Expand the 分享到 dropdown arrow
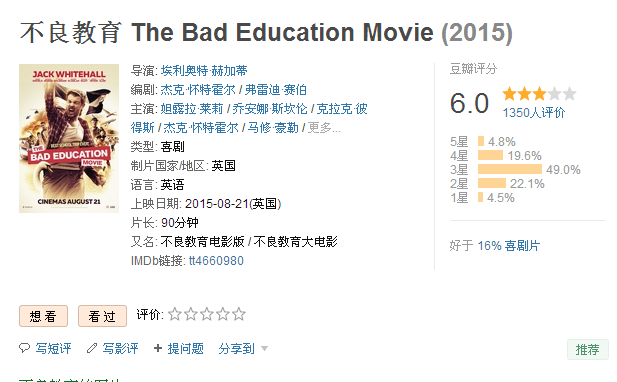 tap(264, 349)
